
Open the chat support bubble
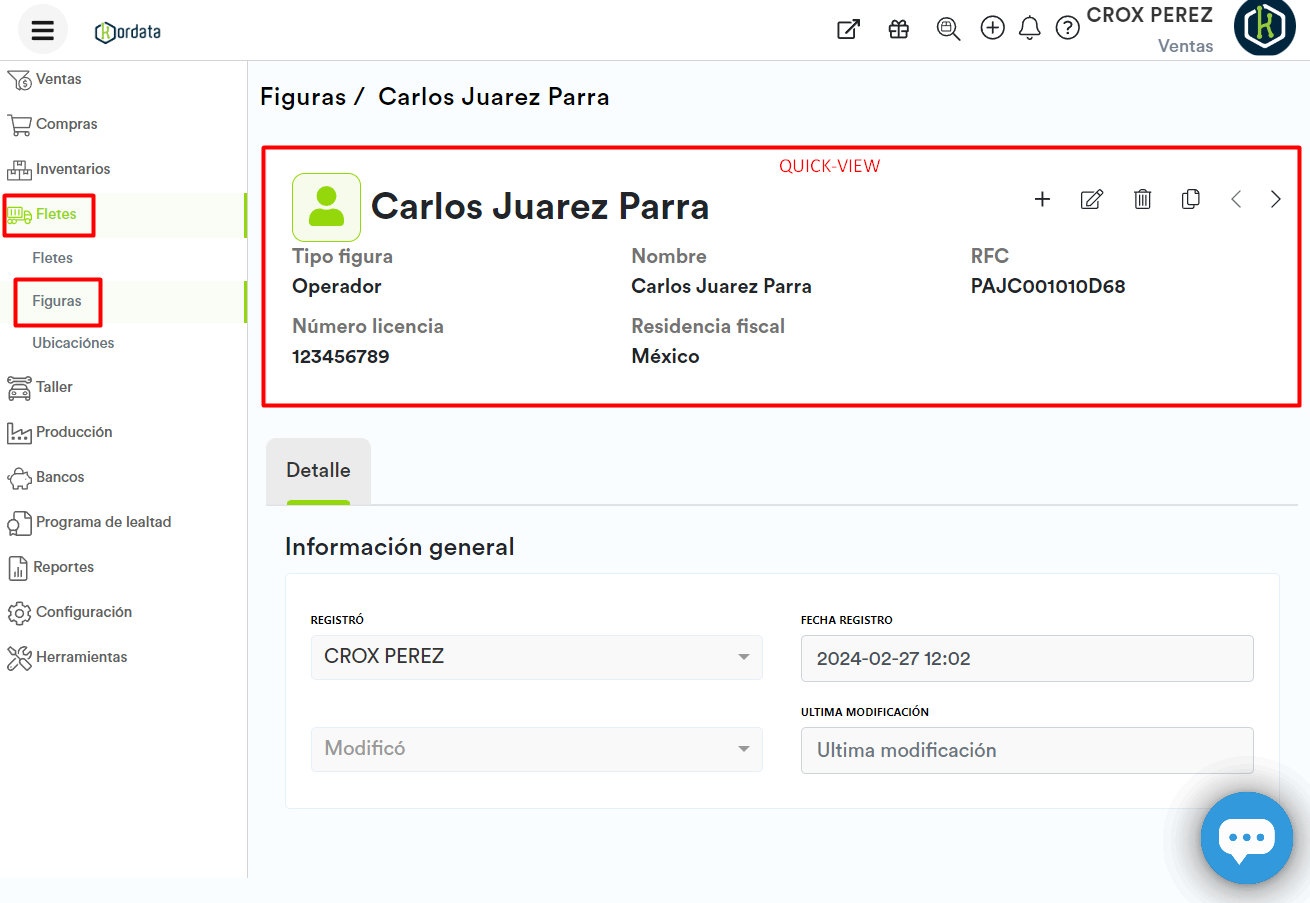pyautogui.click(x=1246, y=838)
